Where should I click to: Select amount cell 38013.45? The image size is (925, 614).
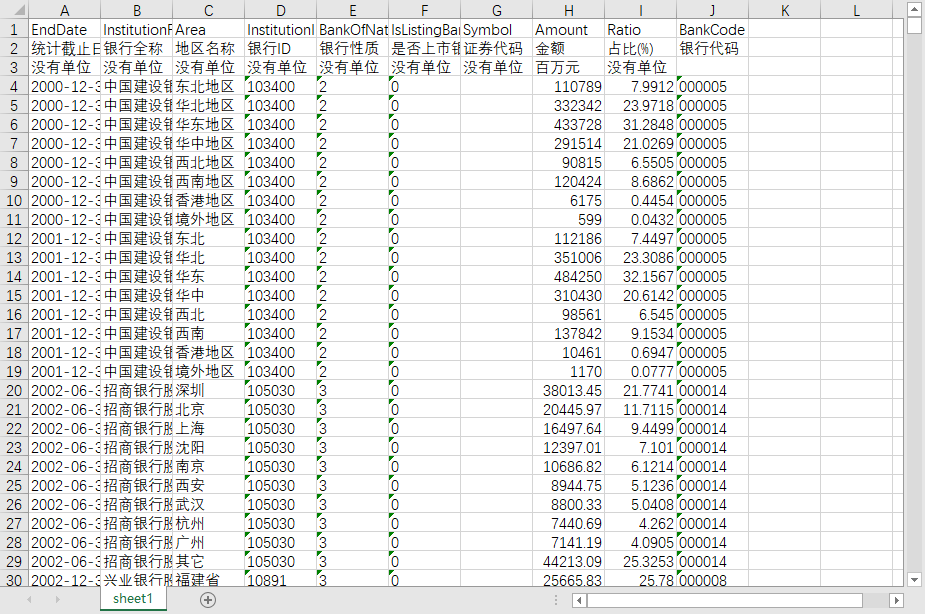(x=569, y=390)
